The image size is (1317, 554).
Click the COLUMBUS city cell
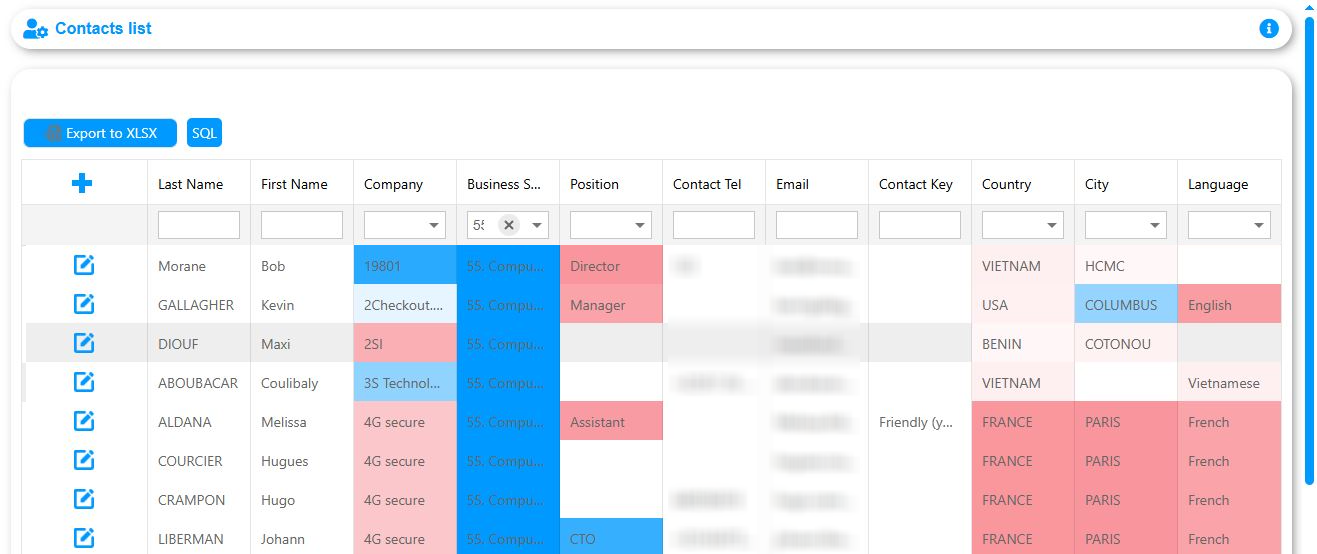coord(1126,305)
